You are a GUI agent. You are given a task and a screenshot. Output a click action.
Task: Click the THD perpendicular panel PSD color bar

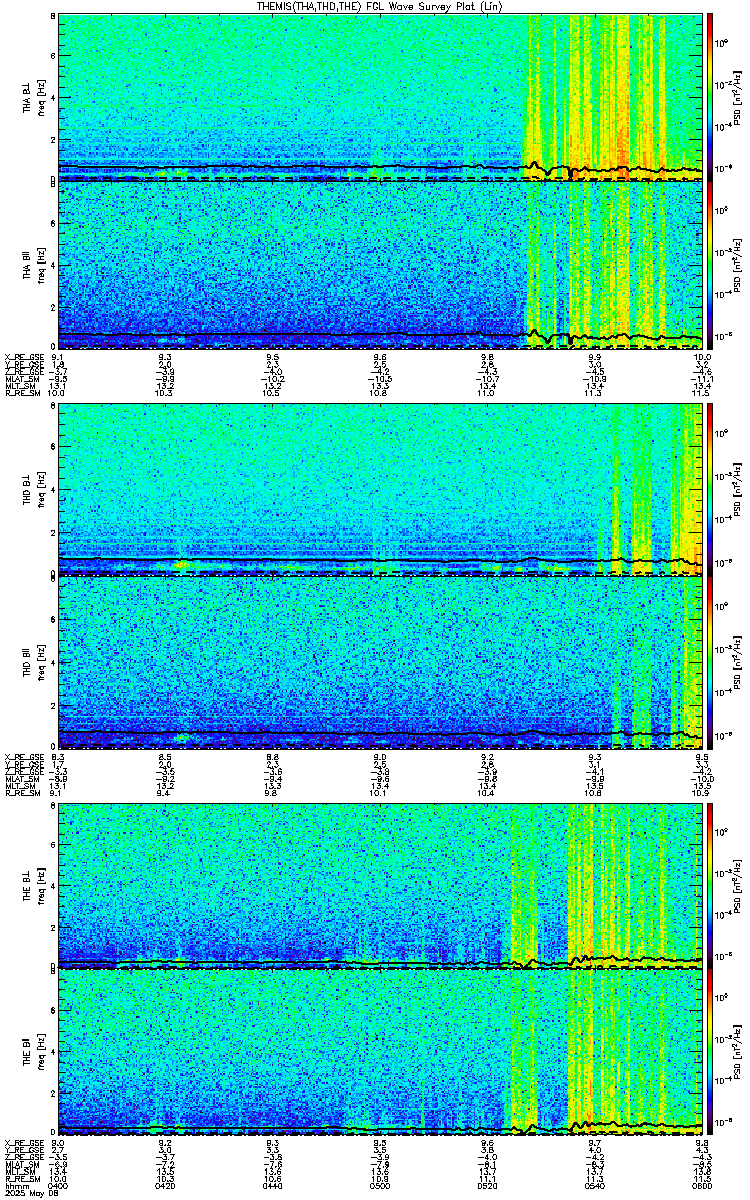tap(710, 489)
